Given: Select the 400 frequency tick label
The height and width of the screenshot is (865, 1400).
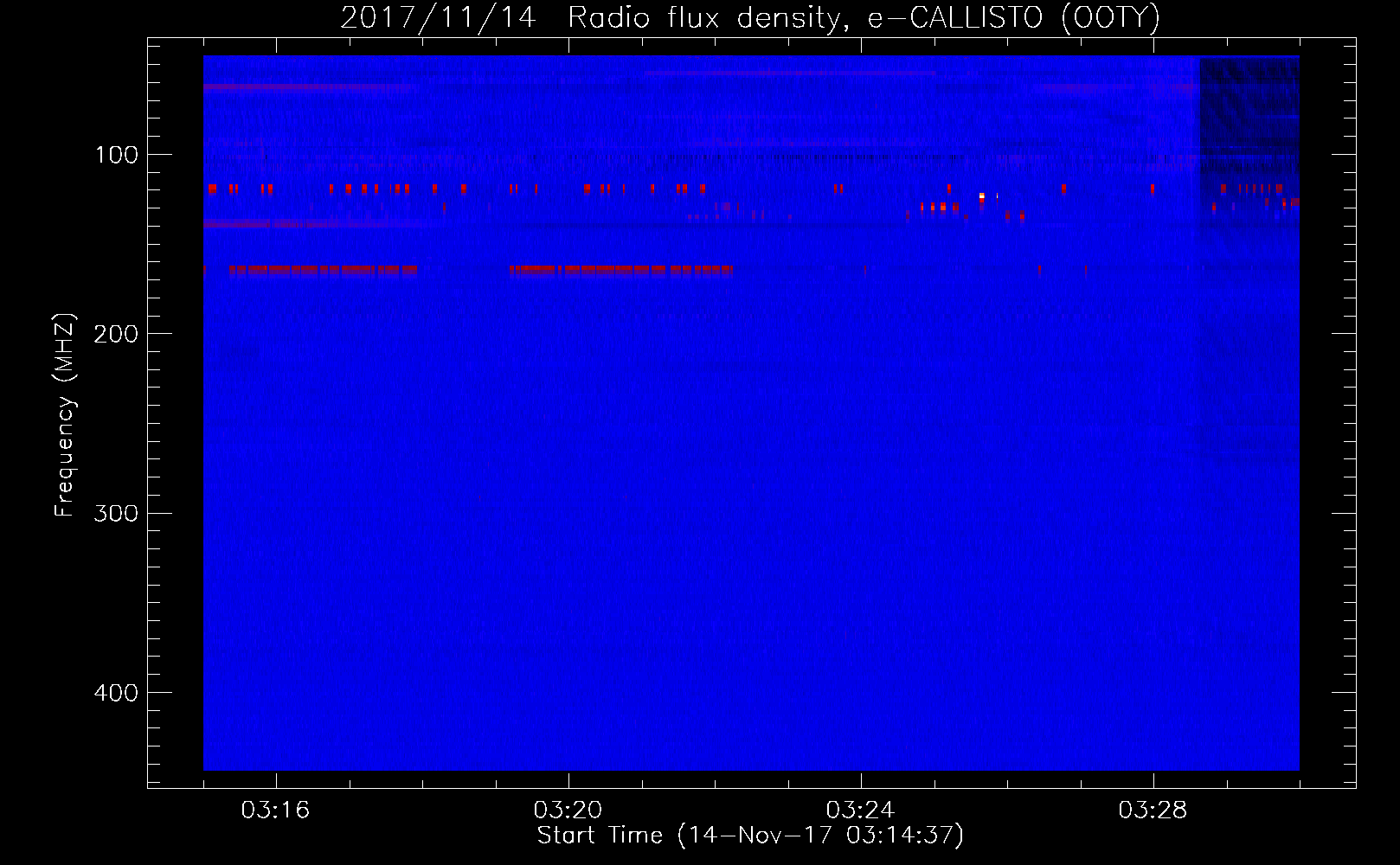Looking at the screenshot, I should [x=117, y=693].
